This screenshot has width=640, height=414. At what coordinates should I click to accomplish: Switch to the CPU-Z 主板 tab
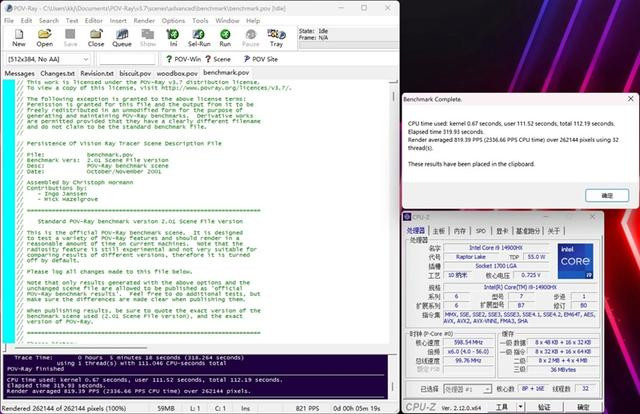coord(439,231)
